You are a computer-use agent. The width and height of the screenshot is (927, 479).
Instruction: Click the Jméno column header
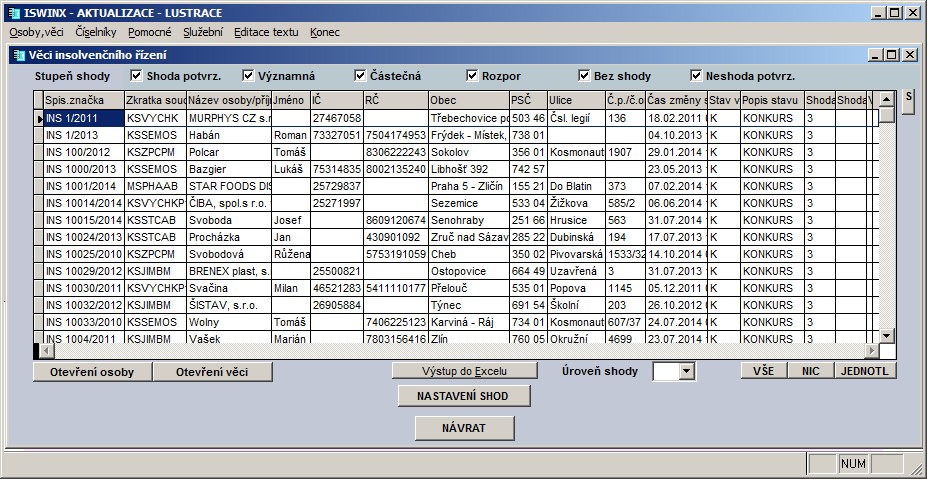[291, 100]
